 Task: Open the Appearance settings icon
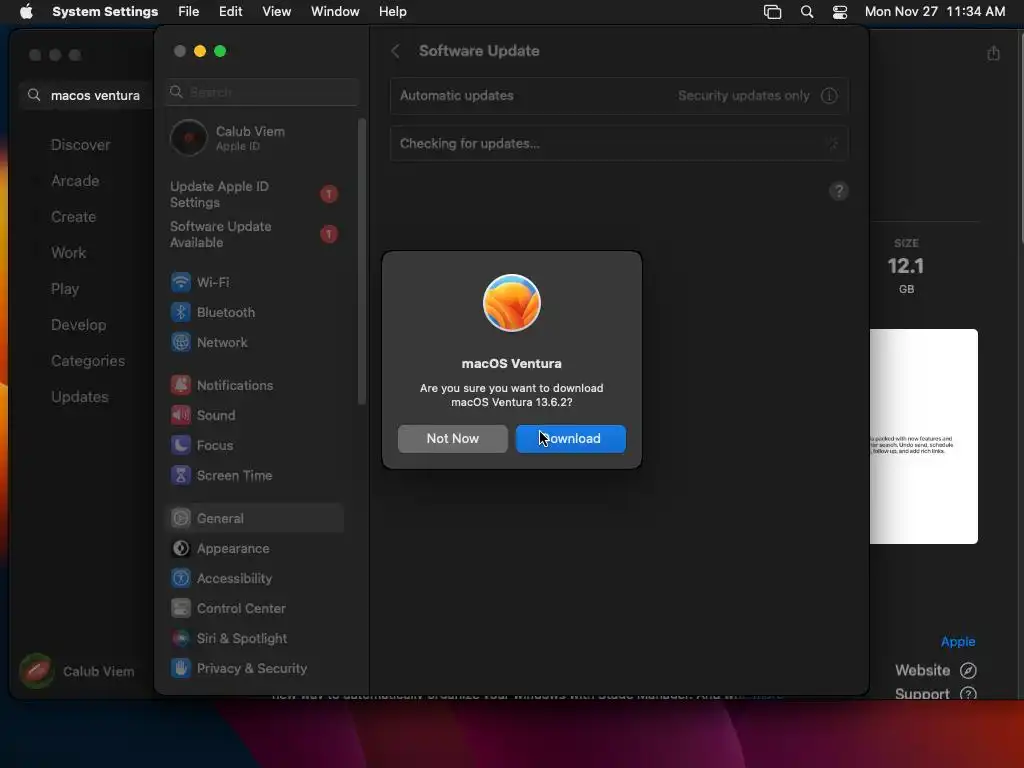pyautogui.click(x=181, y=549)
